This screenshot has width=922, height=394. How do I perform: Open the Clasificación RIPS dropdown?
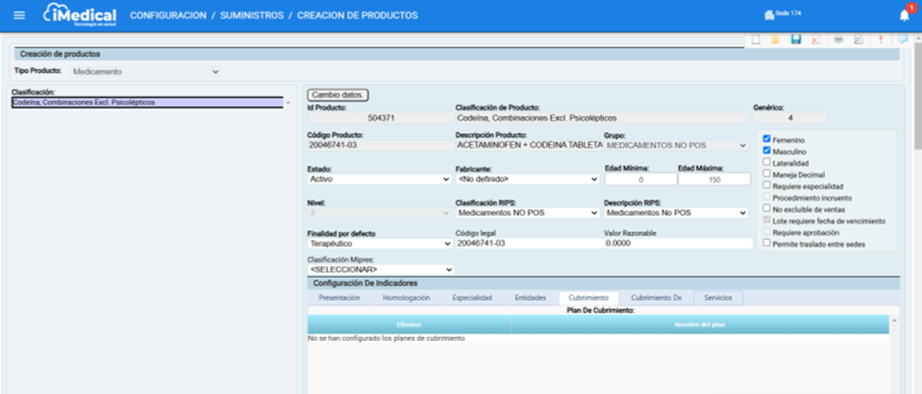pyautogui.click(x=527, y=213)
